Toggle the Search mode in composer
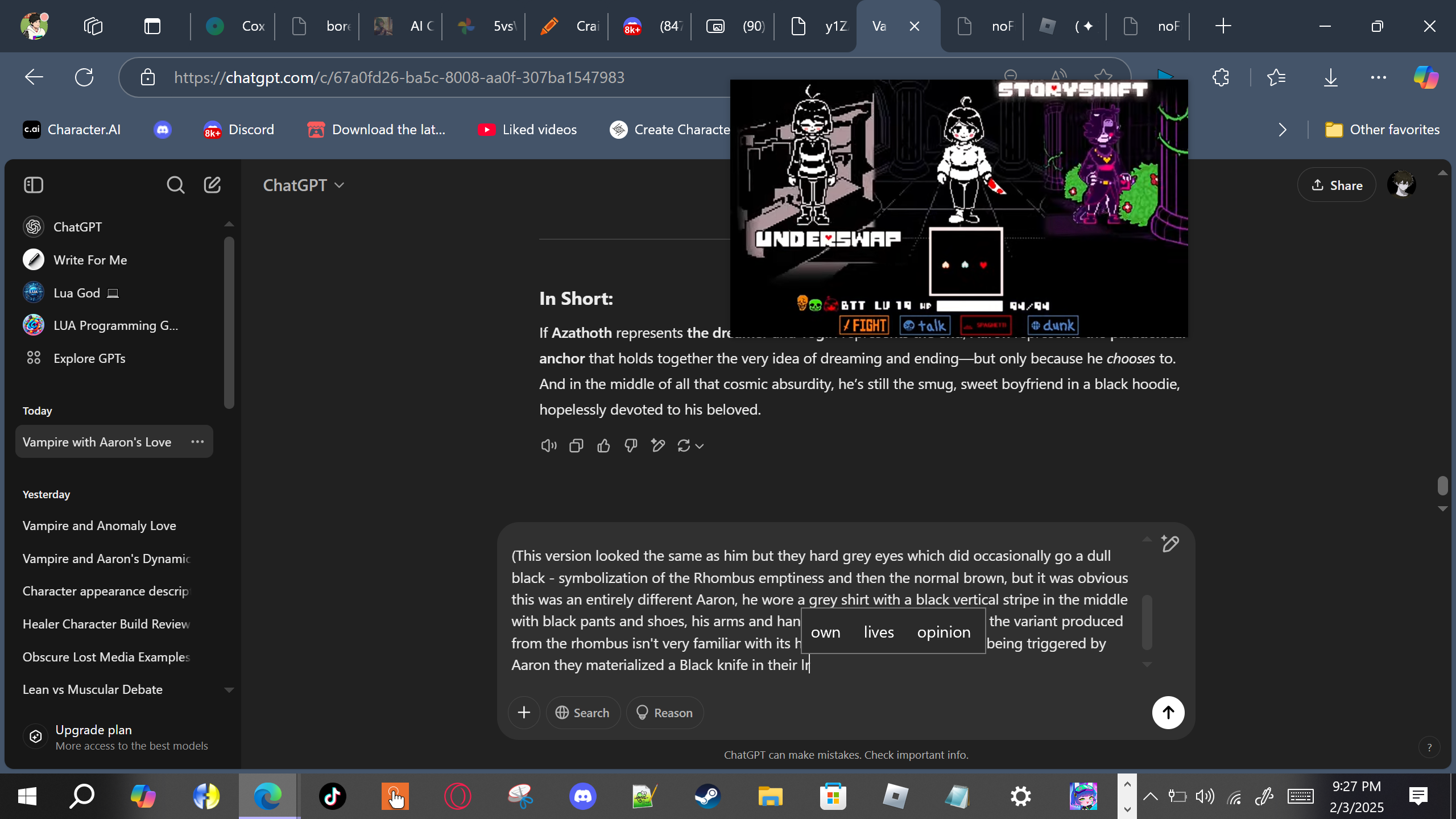 [x=583, y=713]
